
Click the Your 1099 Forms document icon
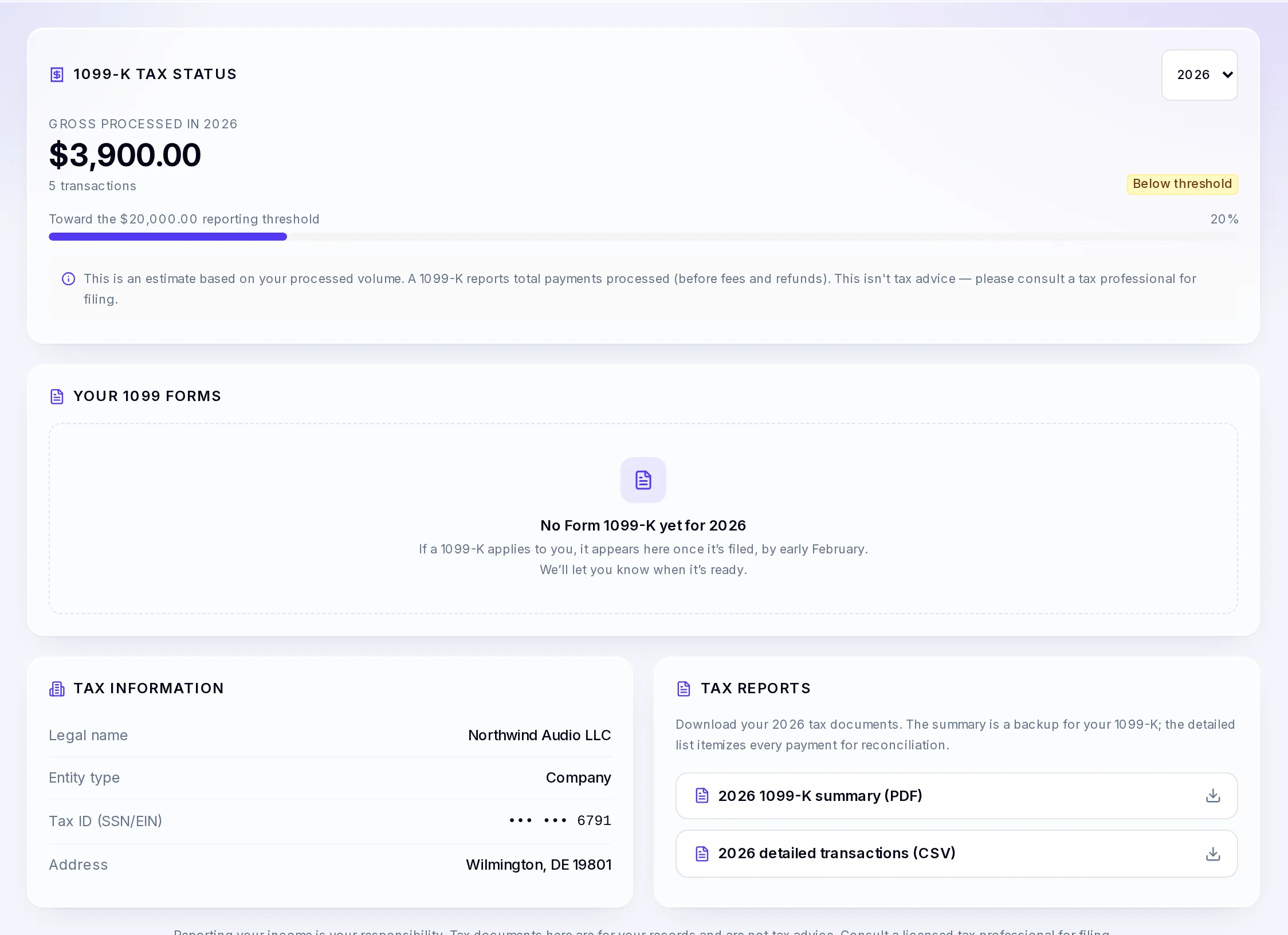coord(57,396)
